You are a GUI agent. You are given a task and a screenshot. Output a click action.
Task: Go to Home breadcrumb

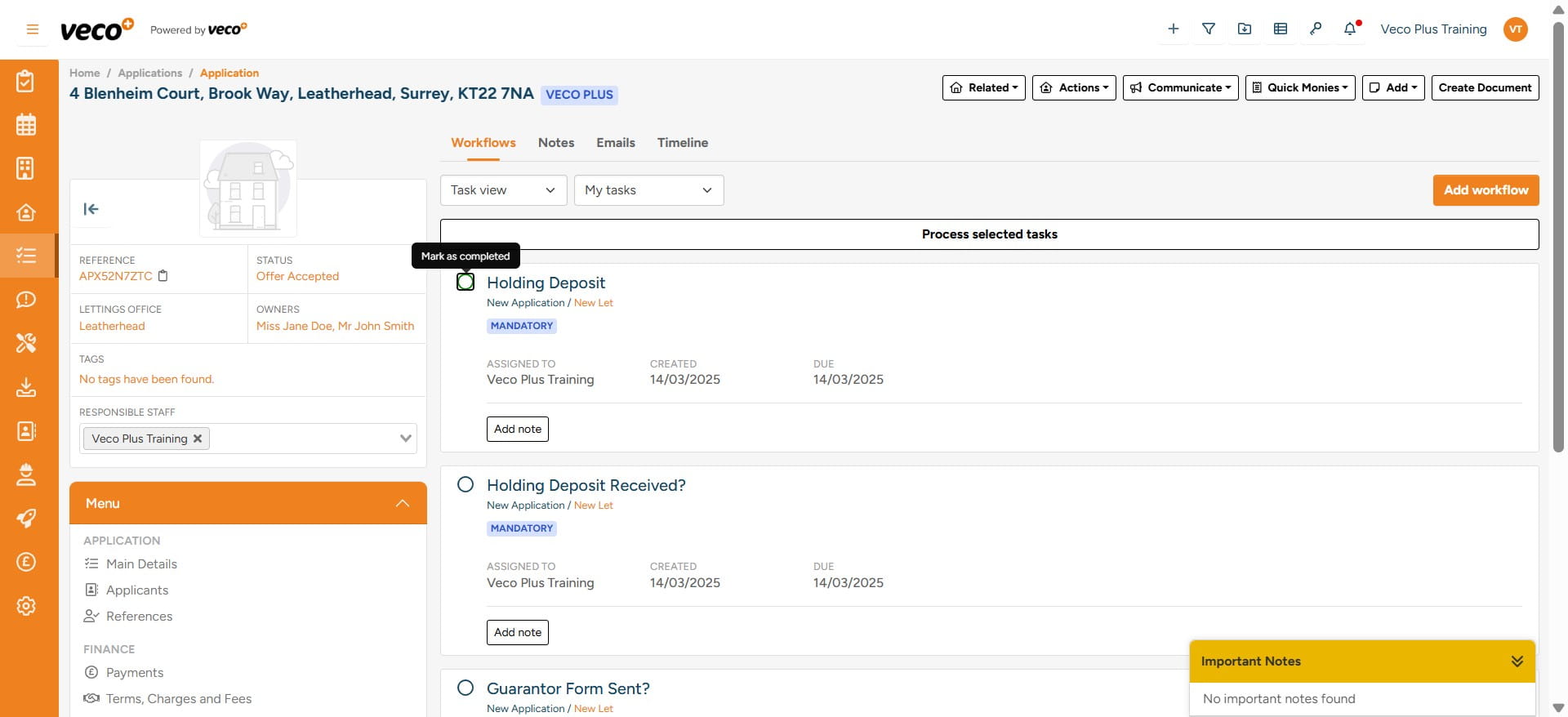[85, 73]
